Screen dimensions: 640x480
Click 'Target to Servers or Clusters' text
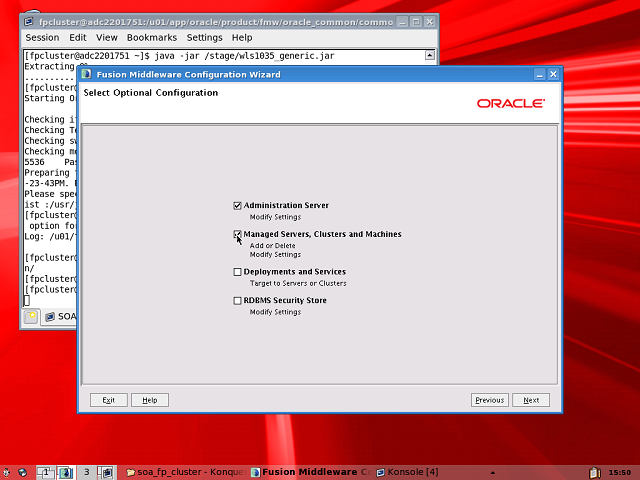click(x=298, y=283)
